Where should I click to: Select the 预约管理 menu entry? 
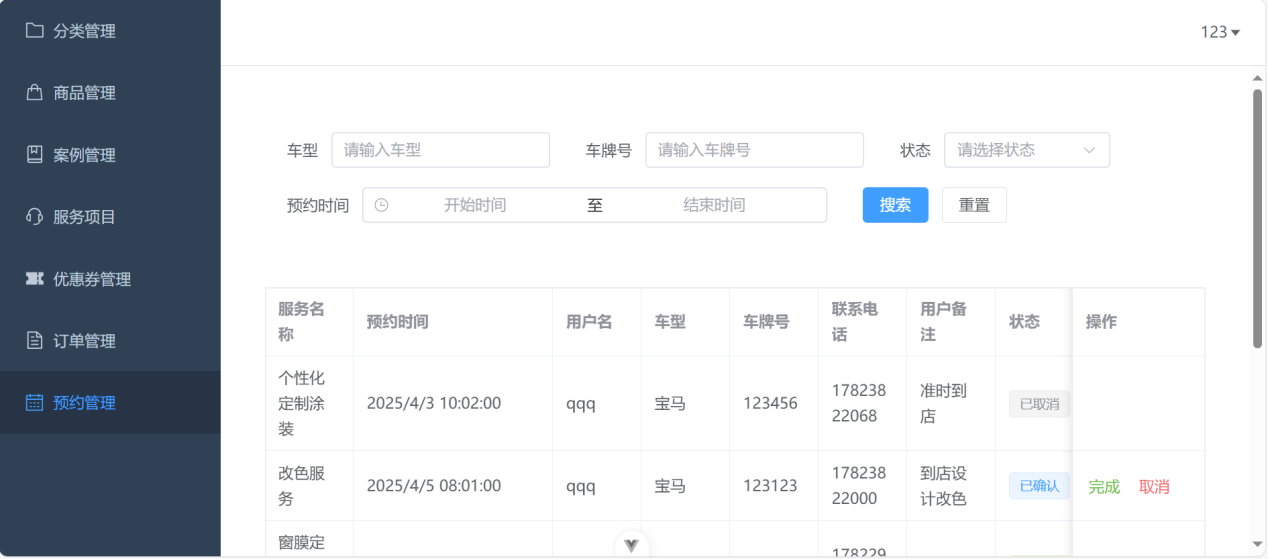click(110, 403)
